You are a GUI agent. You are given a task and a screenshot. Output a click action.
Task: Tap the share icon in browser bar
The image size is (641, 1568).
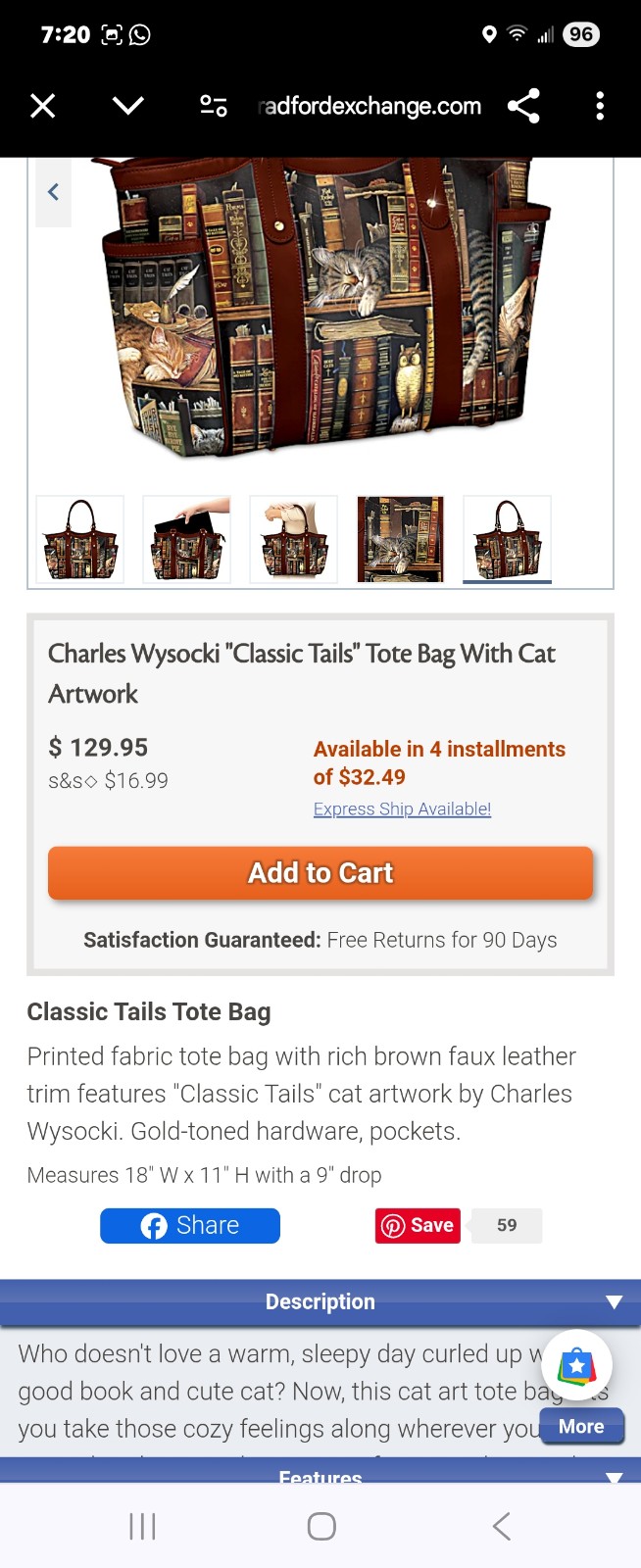(524, 106)
